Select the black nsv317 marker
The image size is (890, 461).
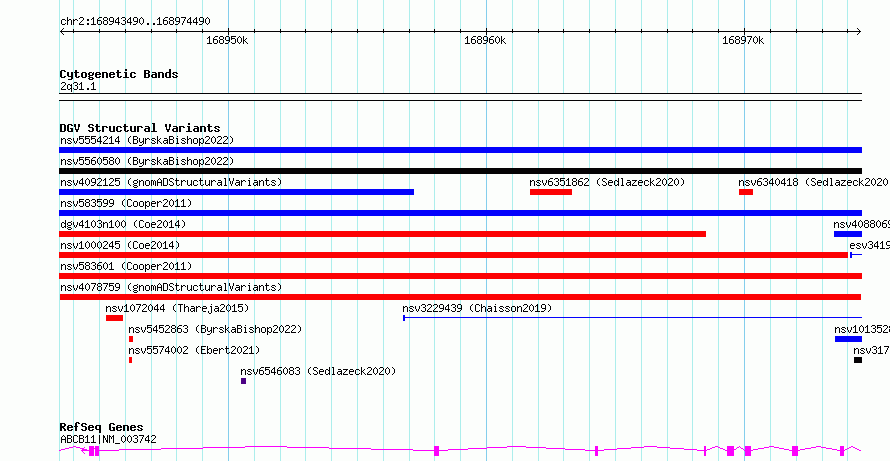point(858,360)
